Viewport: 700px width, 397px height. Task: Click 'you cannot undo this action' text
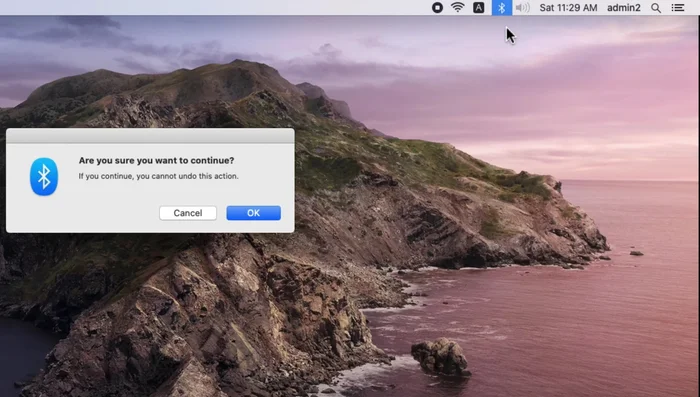(188, 176)
